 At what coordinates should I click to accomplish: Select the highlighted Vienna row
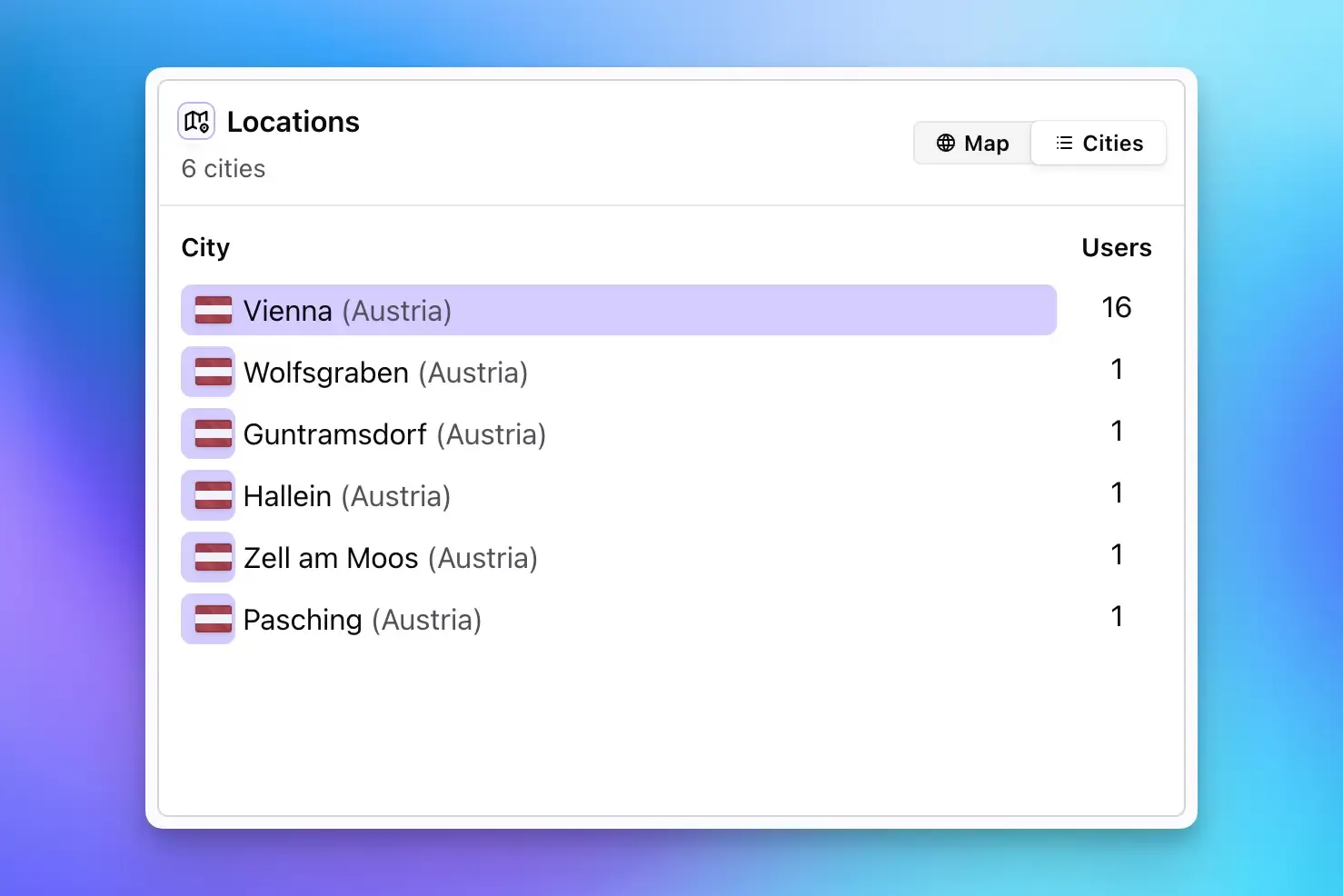tap(618, 310)
